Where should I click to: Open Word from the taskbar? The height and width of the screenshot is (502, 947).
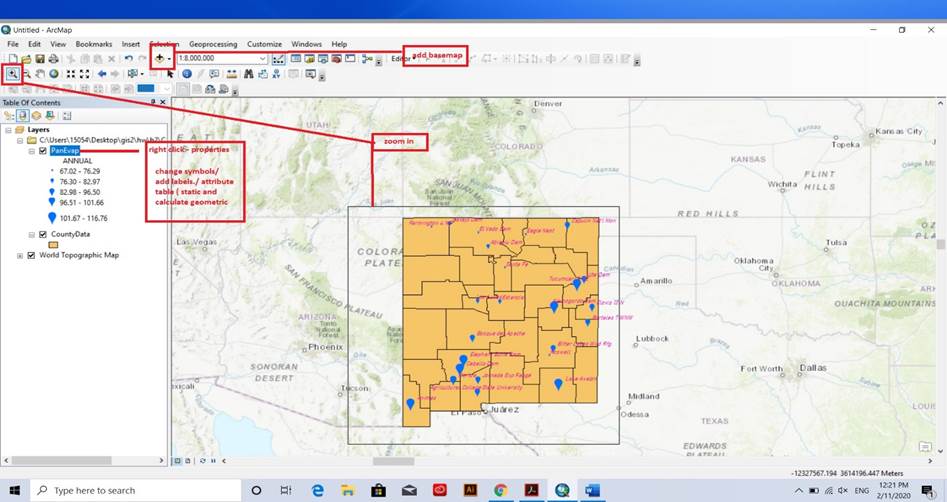click(592, 490)
